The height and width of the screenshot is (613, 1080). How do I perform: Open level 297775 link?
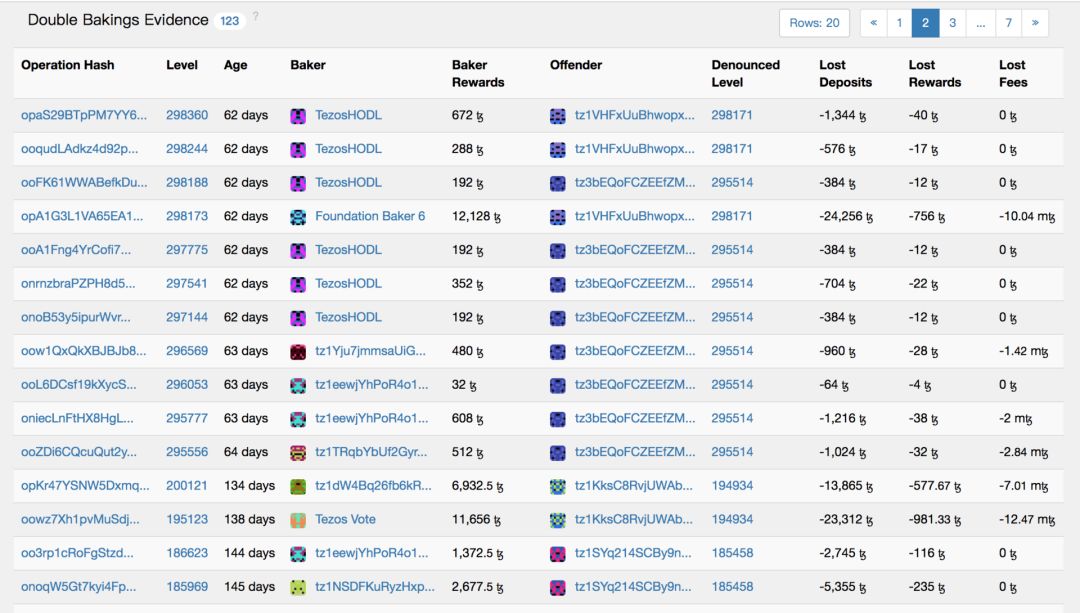[x=187, y=249]
